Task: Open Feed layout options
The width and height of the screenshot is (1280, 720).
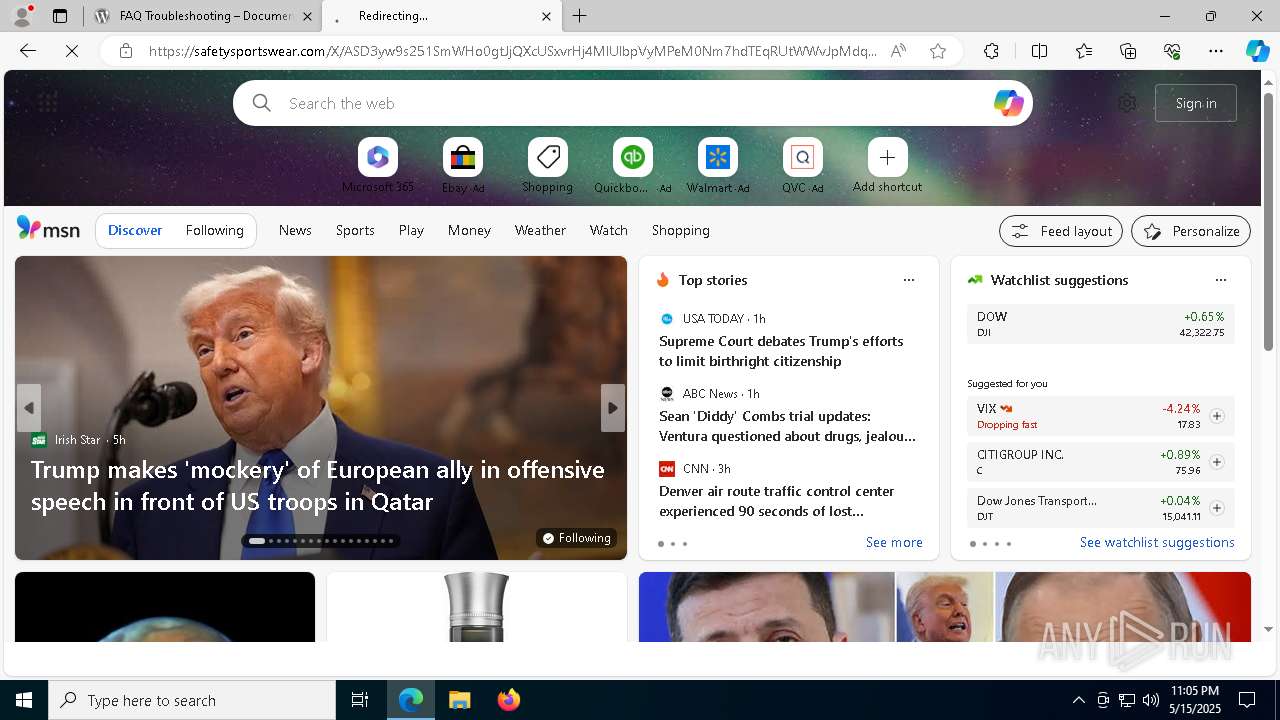Action: 1061,231
